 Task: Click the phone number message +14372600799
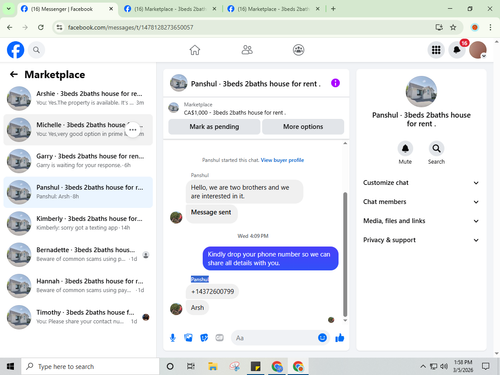point(212,292)
